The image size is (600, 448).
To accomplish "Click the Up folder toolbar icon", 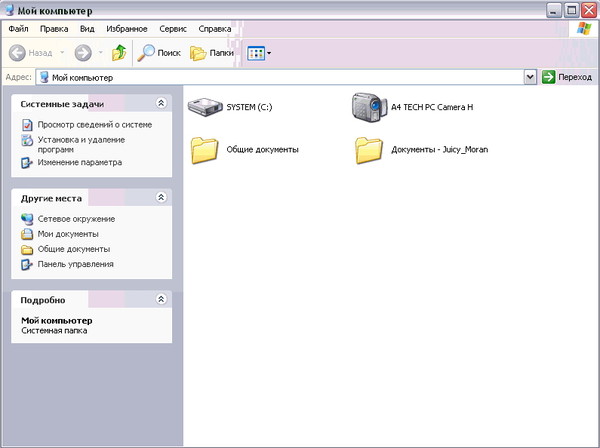I will click(x=119, y=52).
